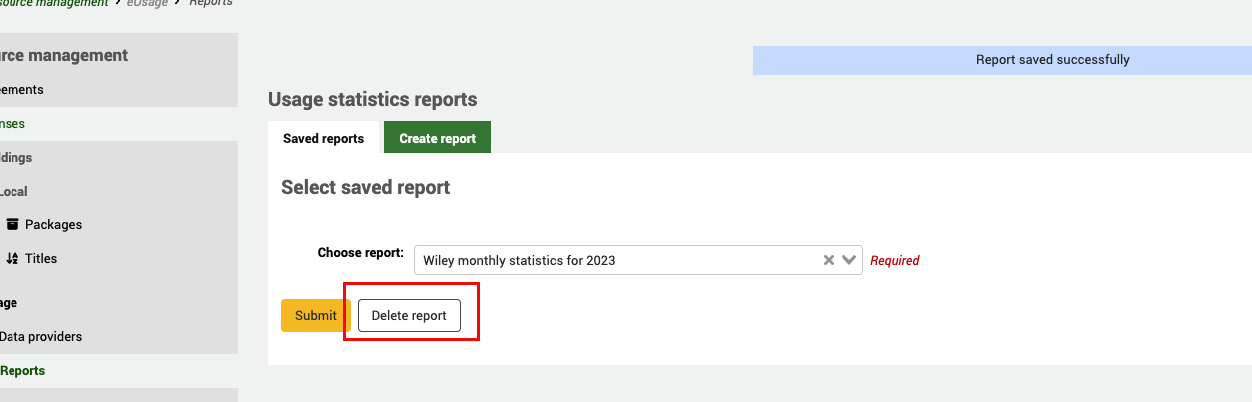Click the Packages archive box icon
Screen dimensions: 1252x402
(x=12, y=225)
